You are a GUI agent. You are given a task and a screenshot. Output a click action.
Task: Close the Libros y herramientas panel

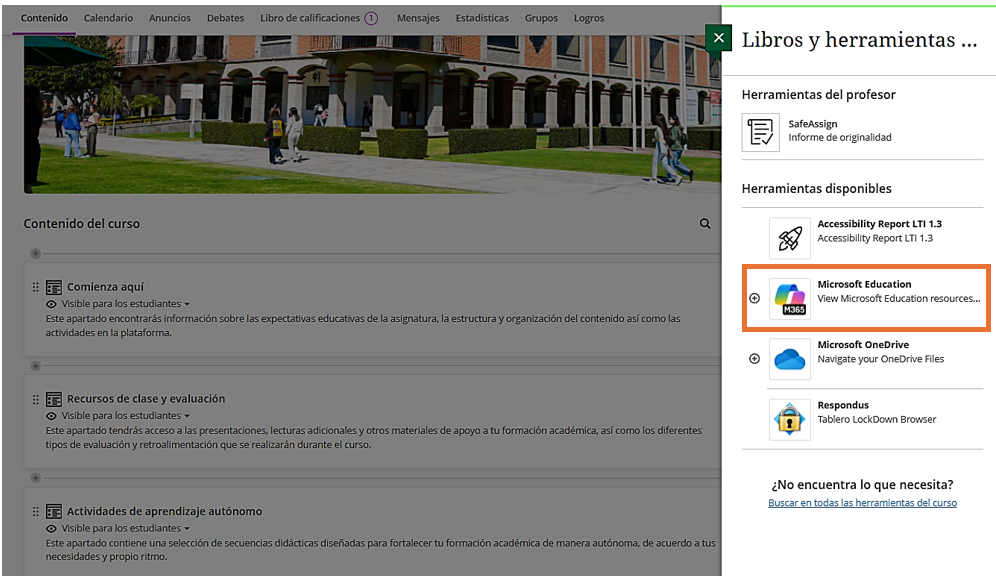click(x=718, y=38)
